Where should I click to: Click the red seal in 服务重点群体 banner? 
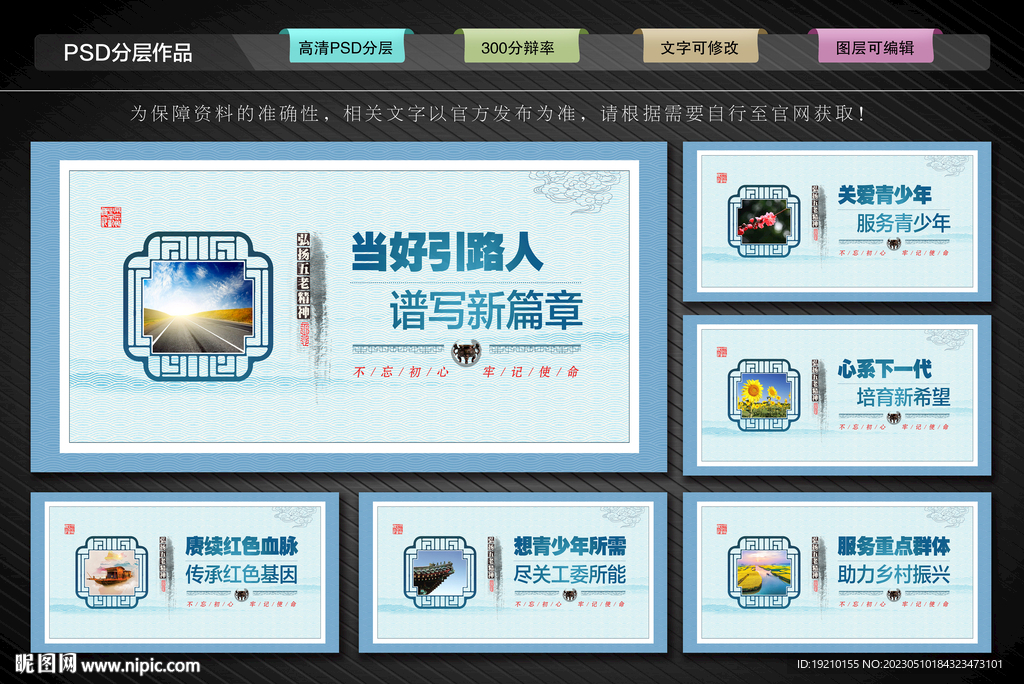[722, 529]
